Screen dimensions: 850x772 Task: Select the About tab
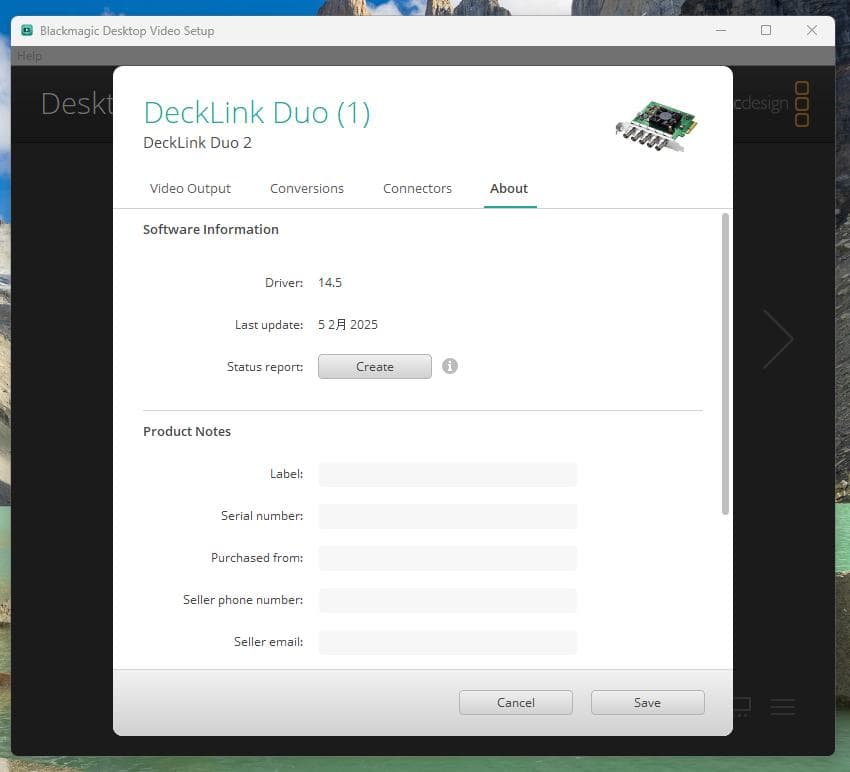[x=509, y=189]
